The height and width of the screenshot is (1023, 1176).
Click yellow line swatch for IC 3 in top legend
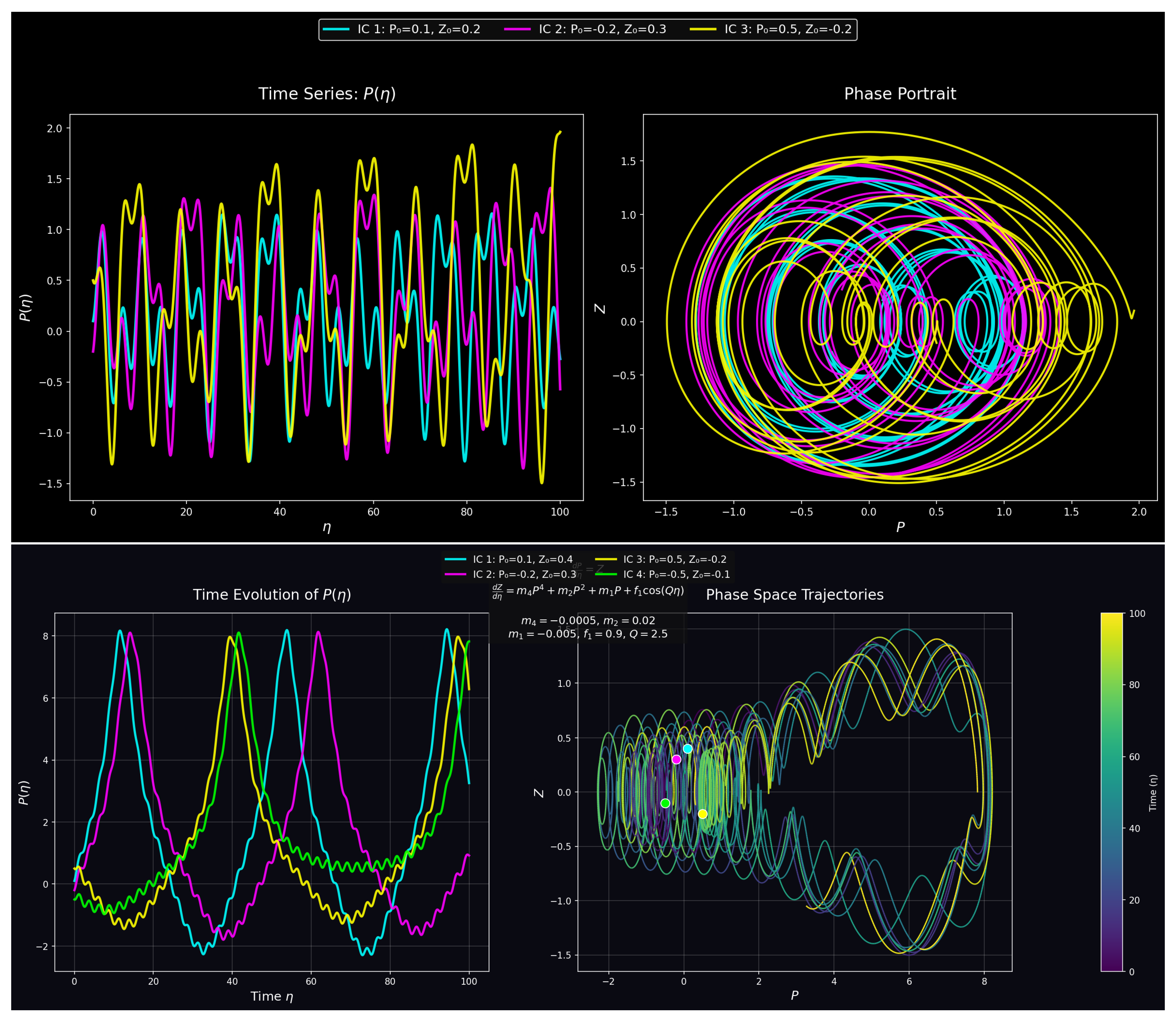[703, 29]
